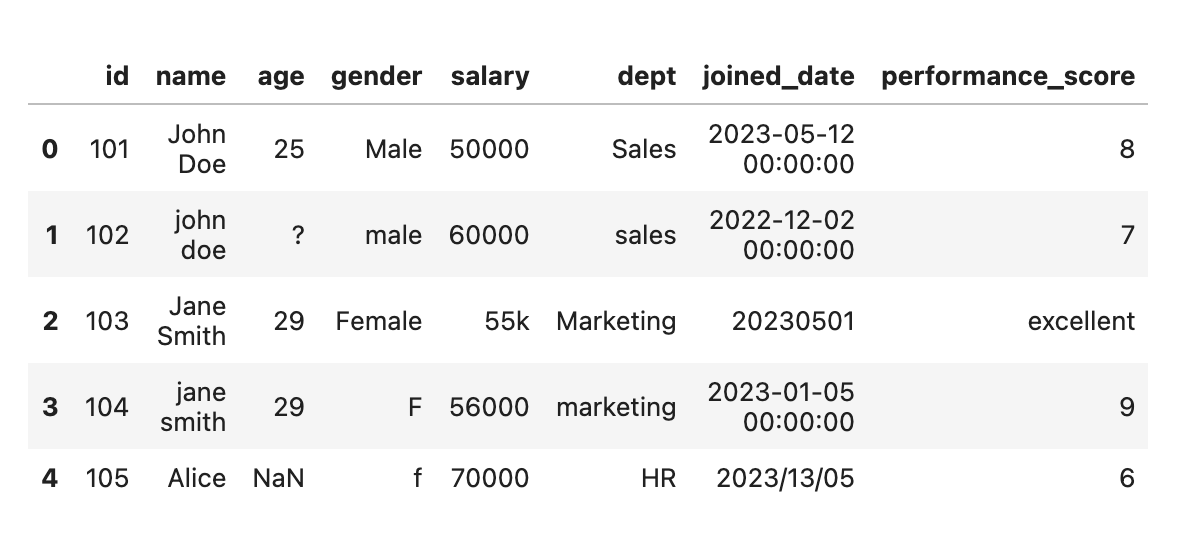
Task: Click the '2023/13/05' joined date cell
Action: (785, 478)
